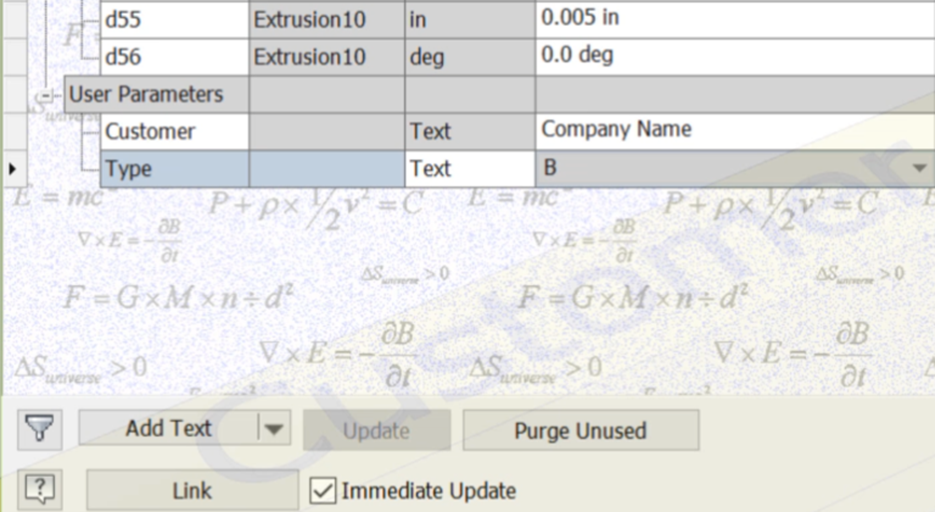Click the Text unit cell of Type row

(470, 169)
